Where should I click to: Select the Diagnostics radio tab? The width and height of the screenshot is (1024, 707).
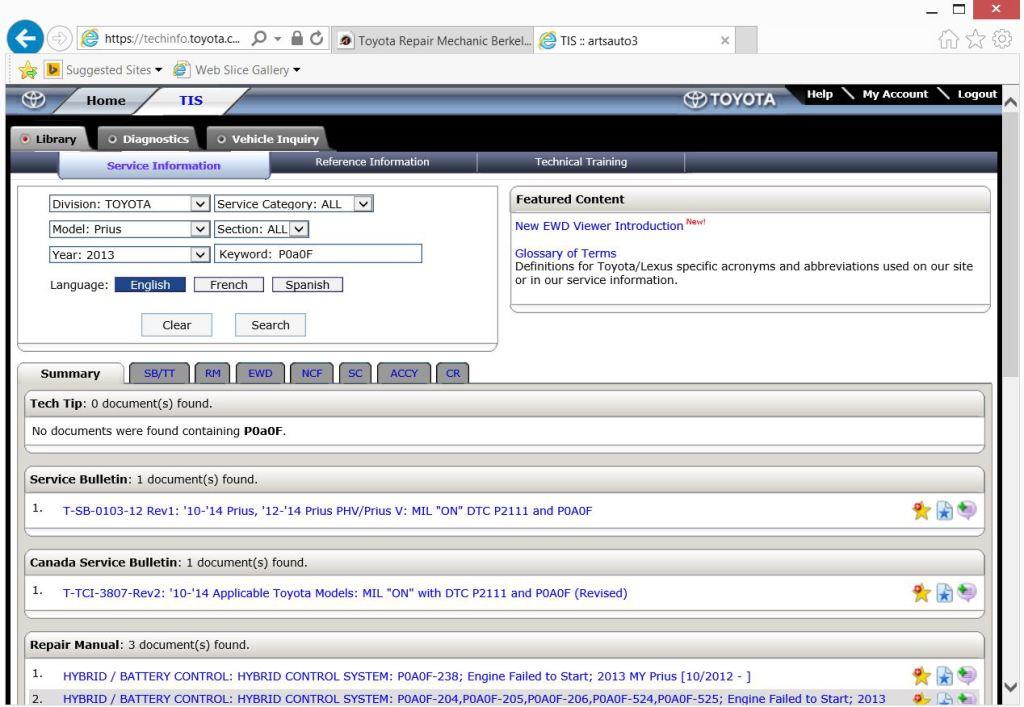coord(149,139)
